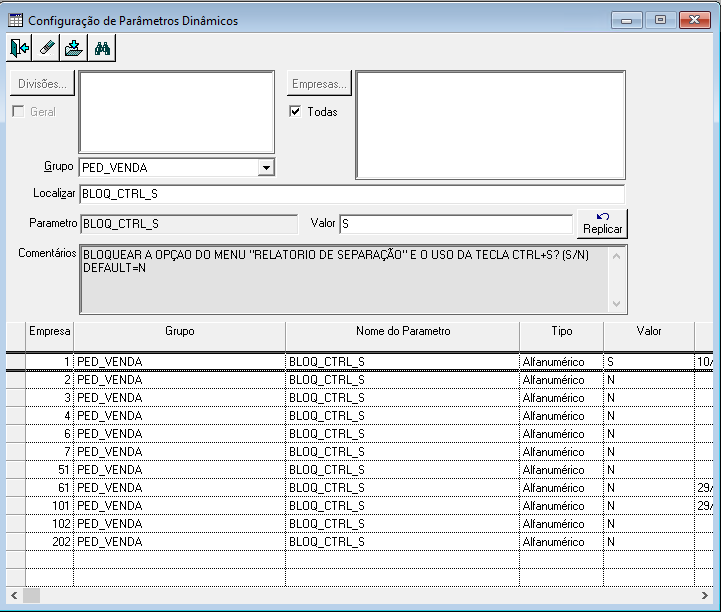Click Empresa cell with value 51

[x=50, y=469]
